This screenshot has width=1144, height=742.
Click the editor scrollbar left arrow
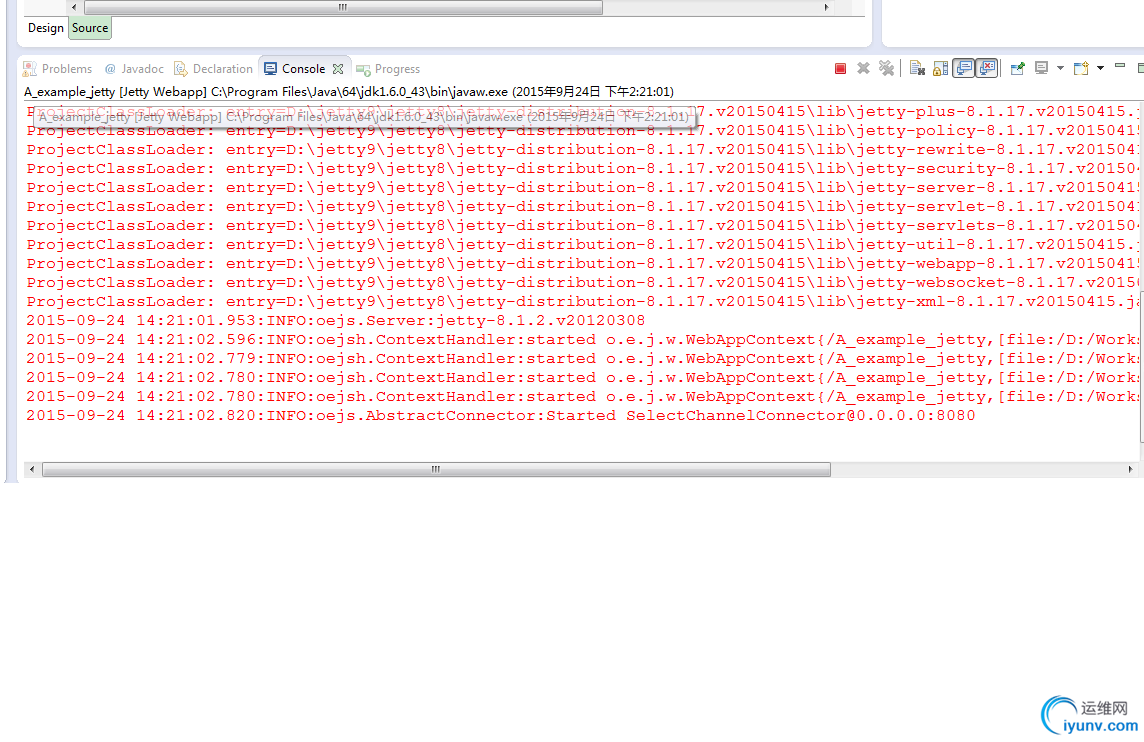click(x=74, y=7)
